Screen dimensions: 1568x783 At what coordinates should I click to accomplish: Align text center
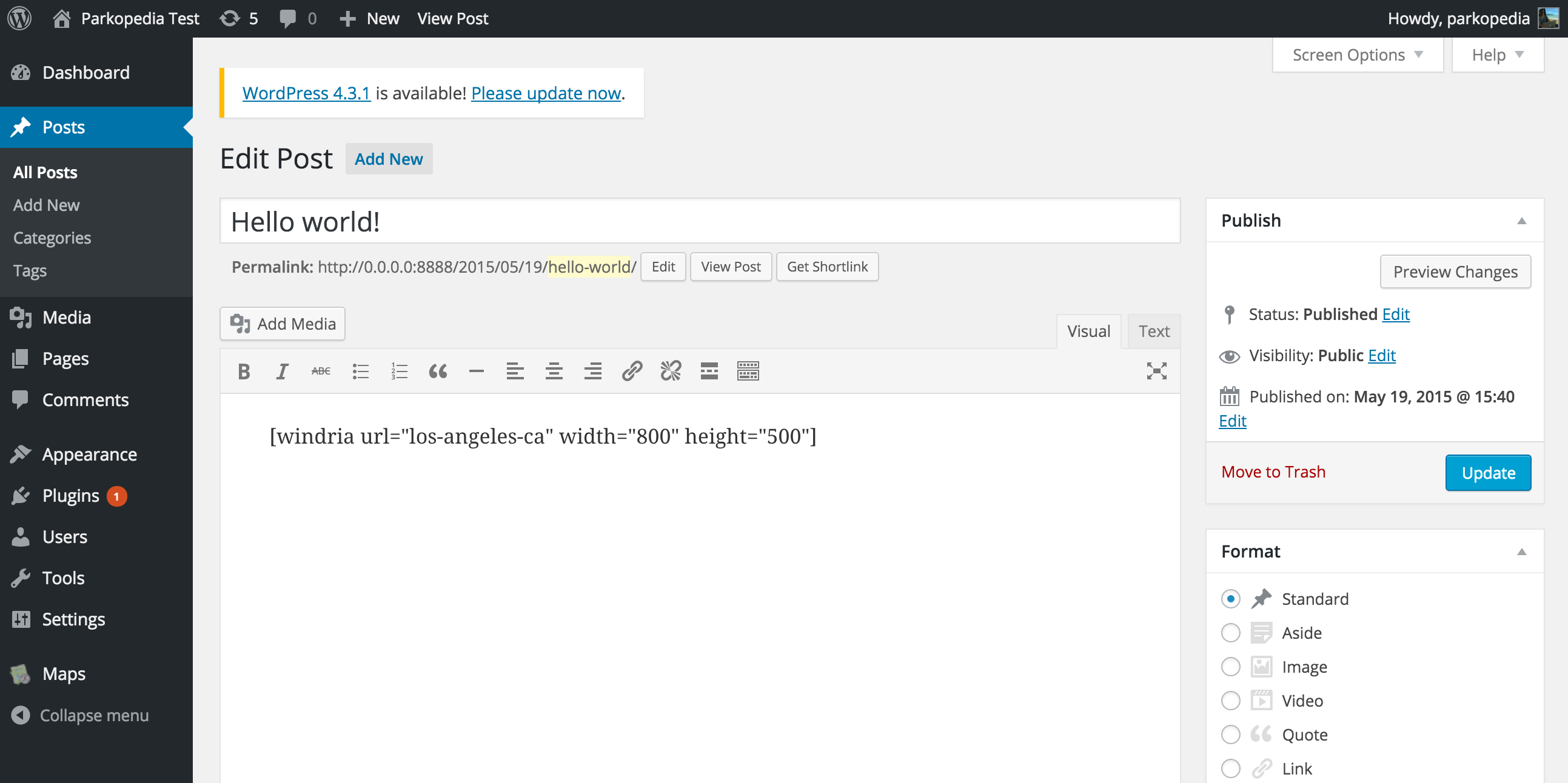point(554,371)
